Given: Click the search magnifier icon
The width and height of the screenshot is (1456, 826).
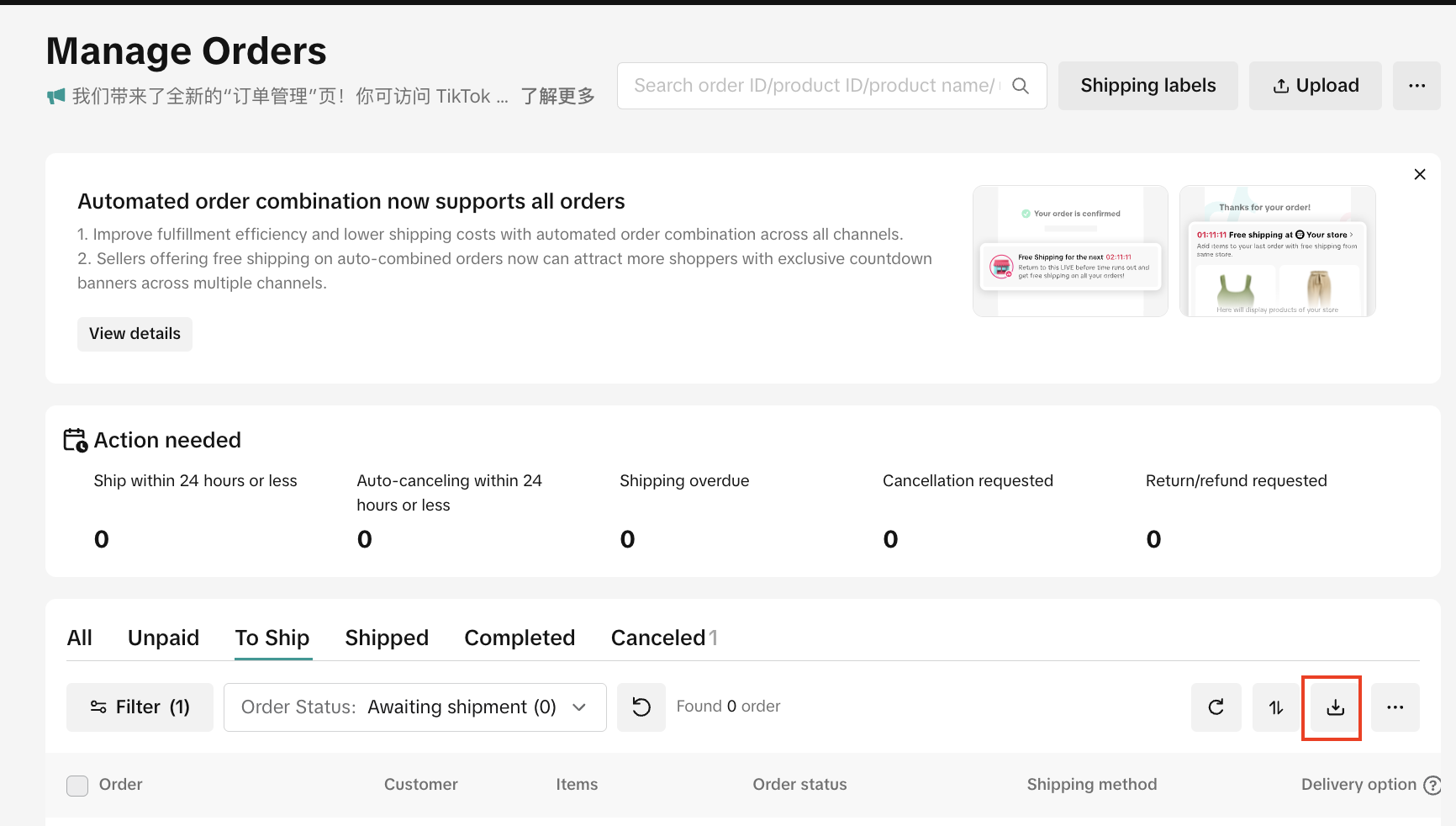Looking at the screenshot, I should (x=1020, y=86).
